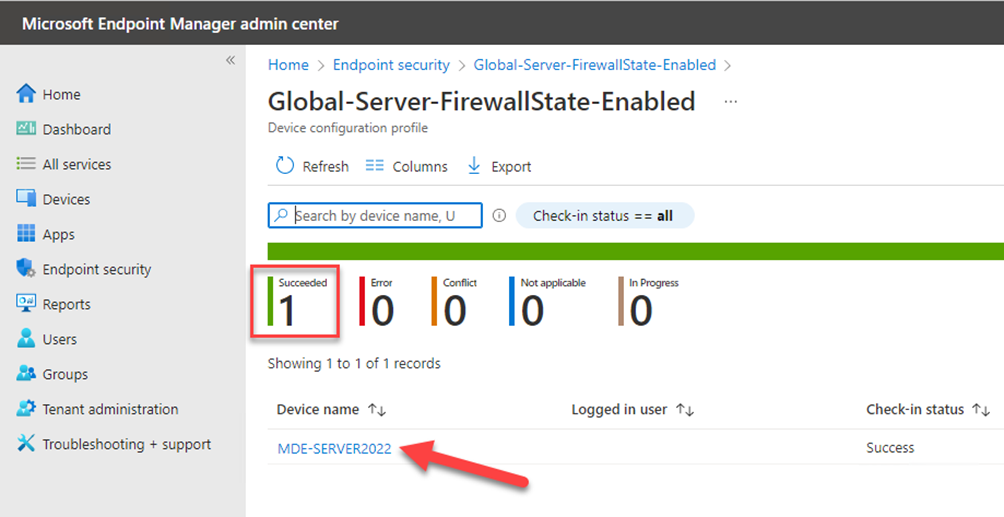
Task: Select Endpoint security menu item
Action: pos(97,270)
